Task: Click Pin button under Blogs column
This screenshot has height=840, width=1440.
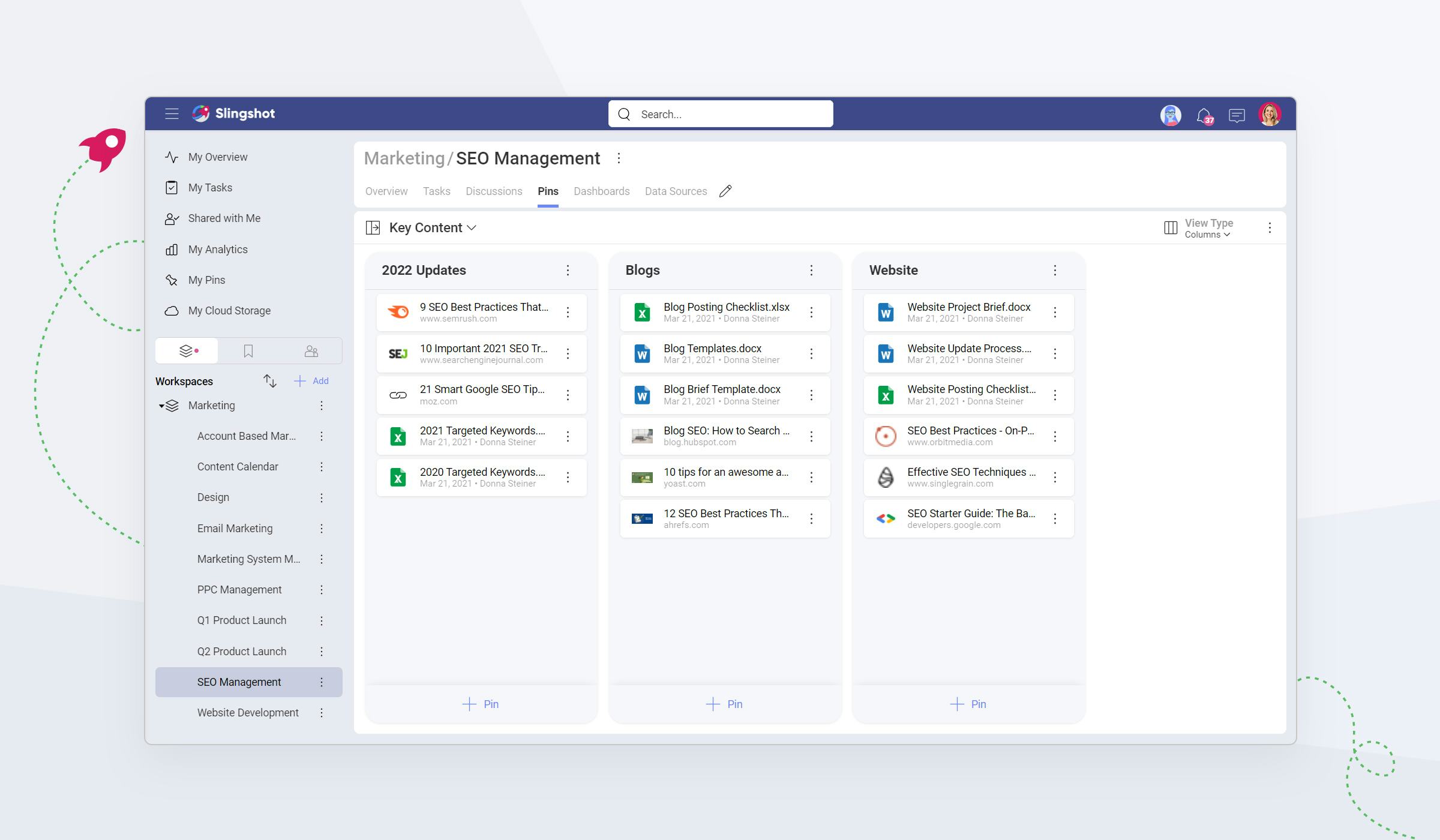Action: tap(724, 704)
